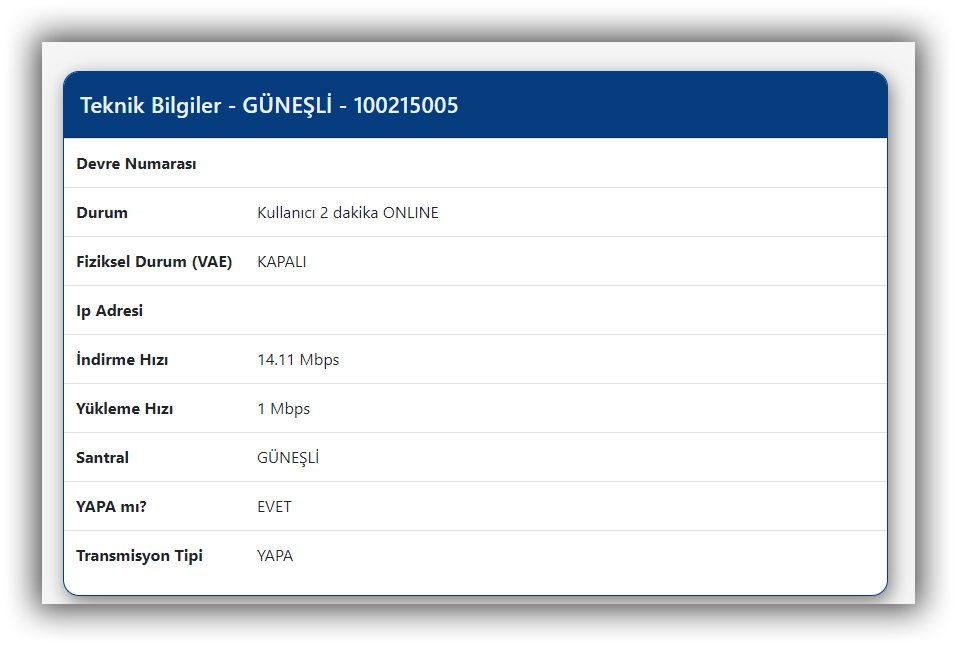Click the Devre Numarası label

(136, 164)
